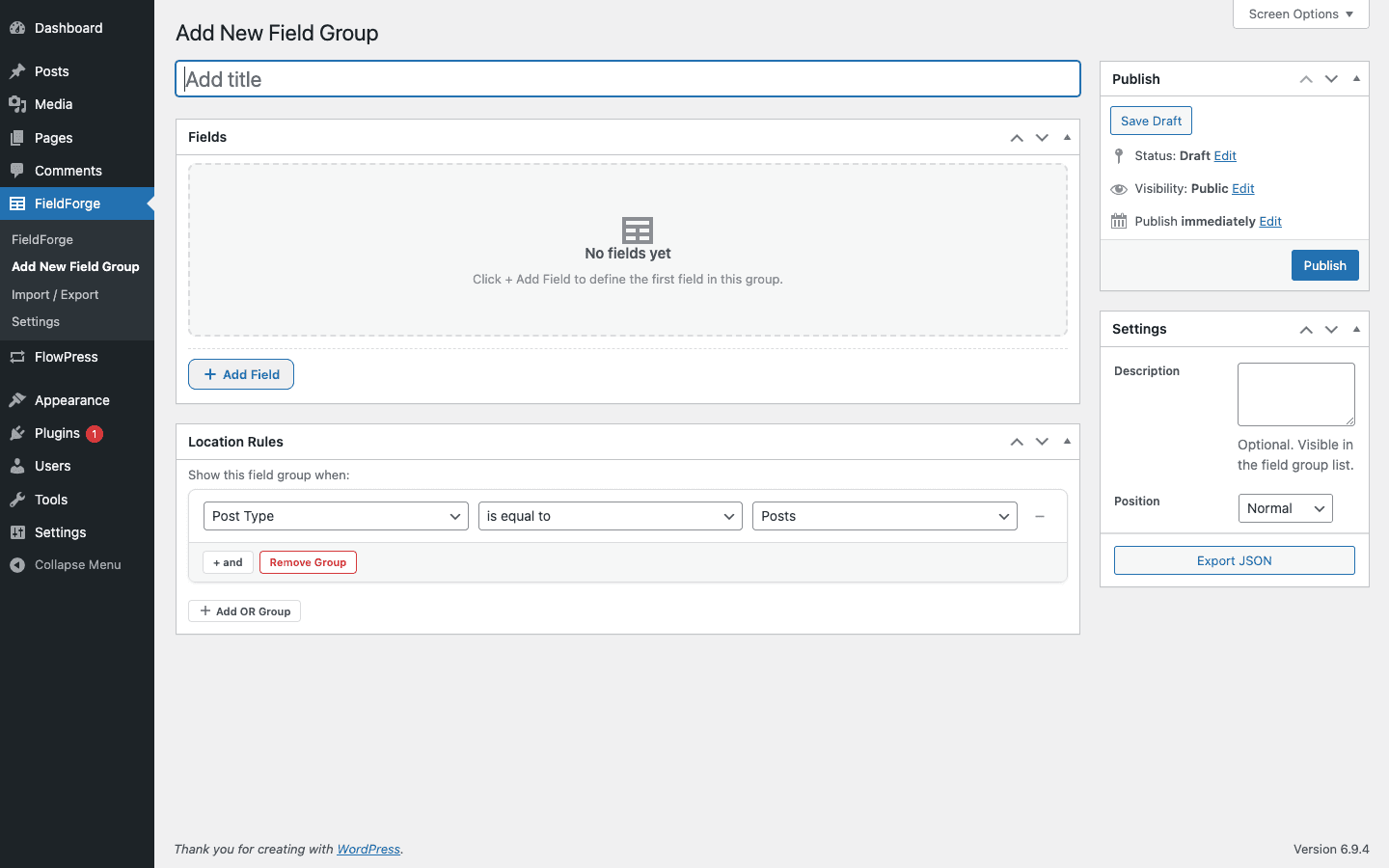Open the main Settings sidebar item
Image resolution: width=1389 pixels, height=868 pixels.
(x=77, y=532)
